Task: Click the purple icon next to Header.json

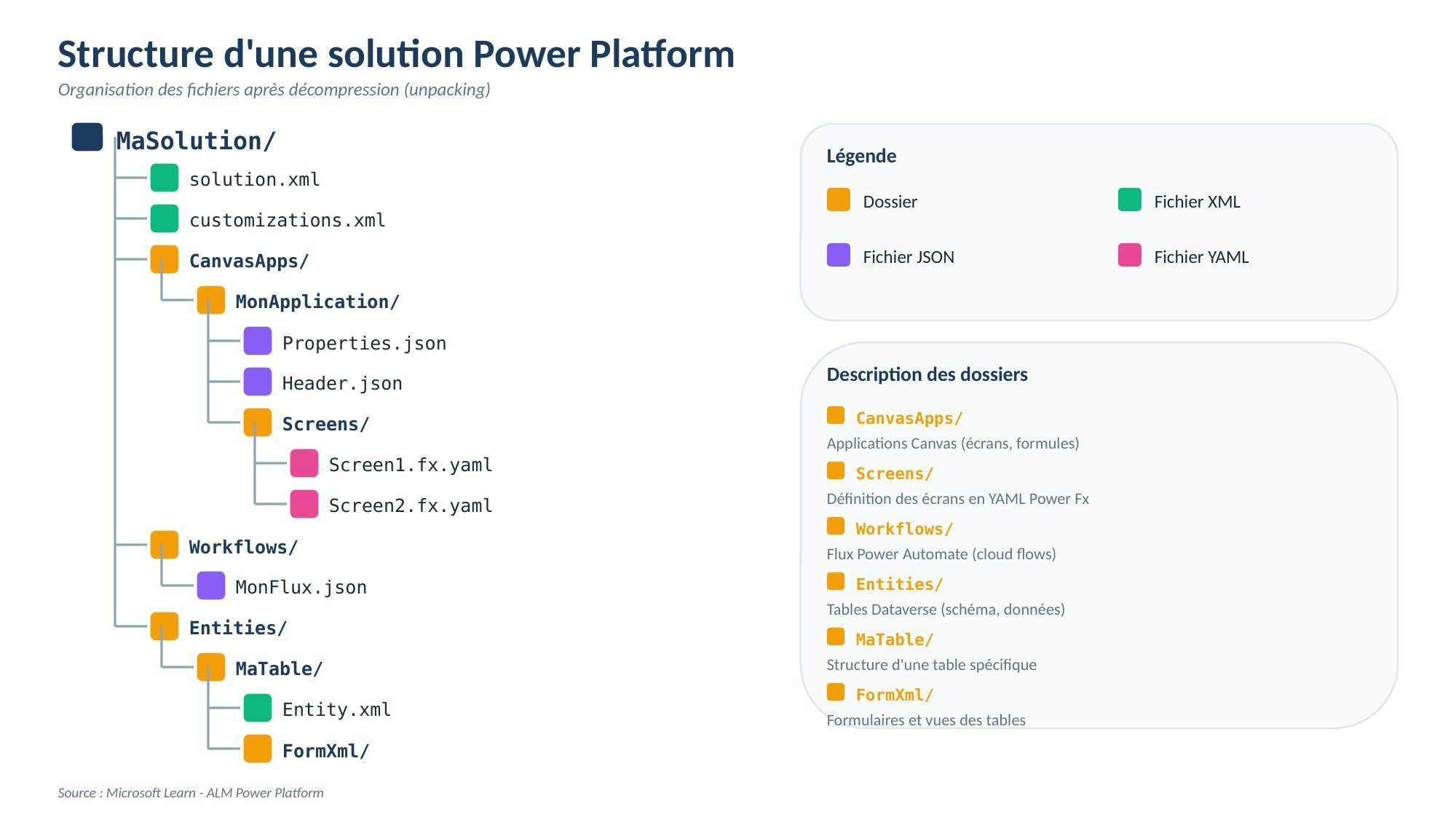Action: (258, 382)
